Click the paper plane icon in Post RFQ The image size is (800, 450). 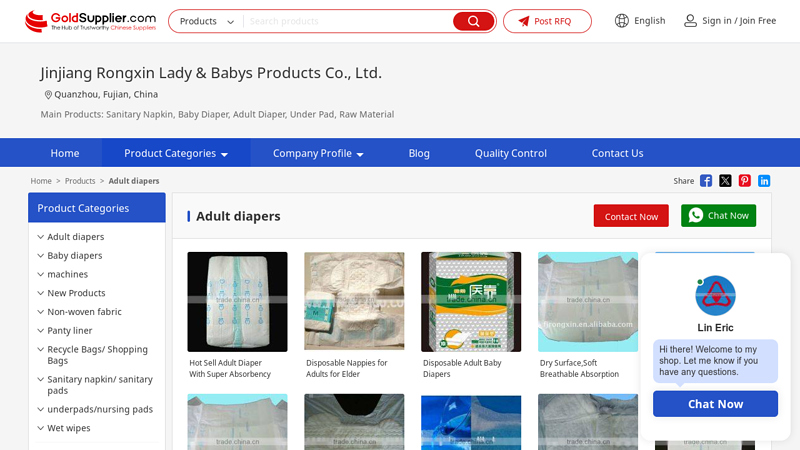(524, 21)
